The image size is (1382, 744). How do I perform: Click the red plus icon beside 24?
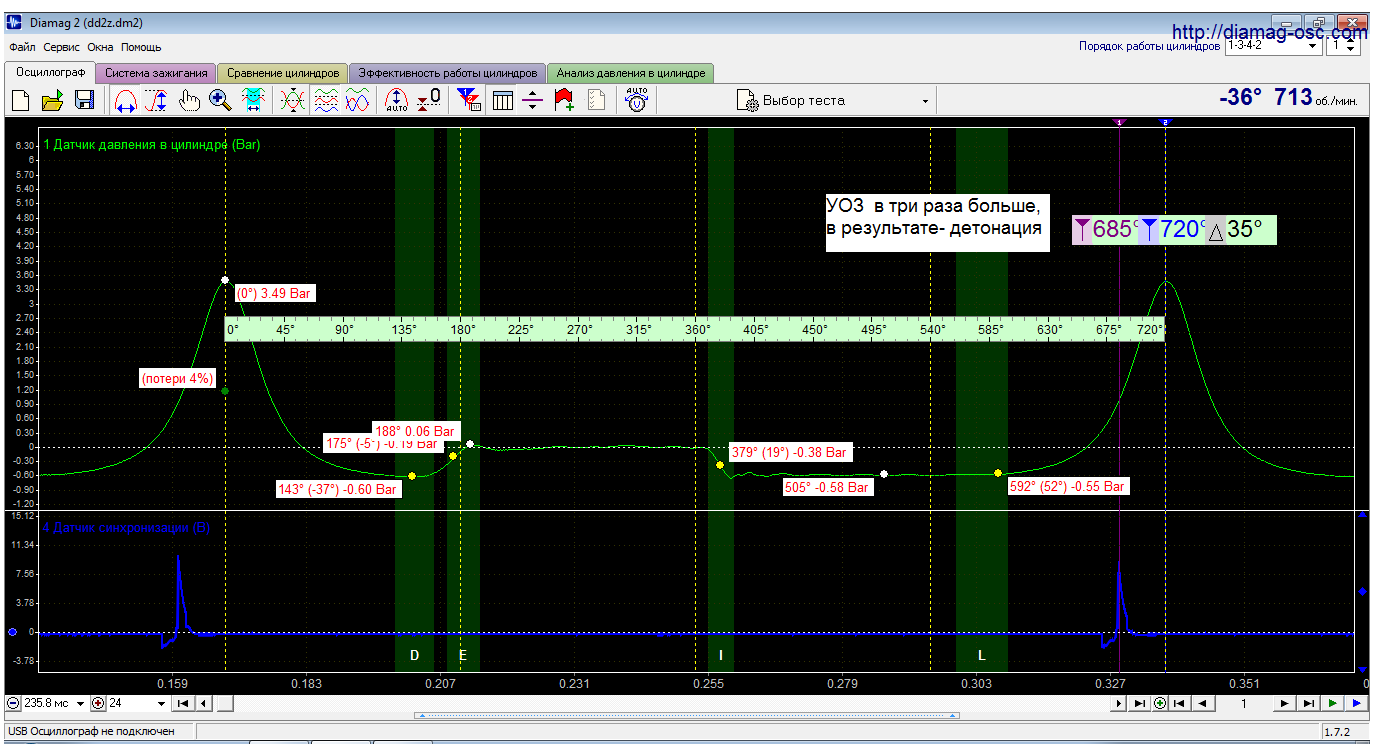pyautogui.click(x=98, y=703)
